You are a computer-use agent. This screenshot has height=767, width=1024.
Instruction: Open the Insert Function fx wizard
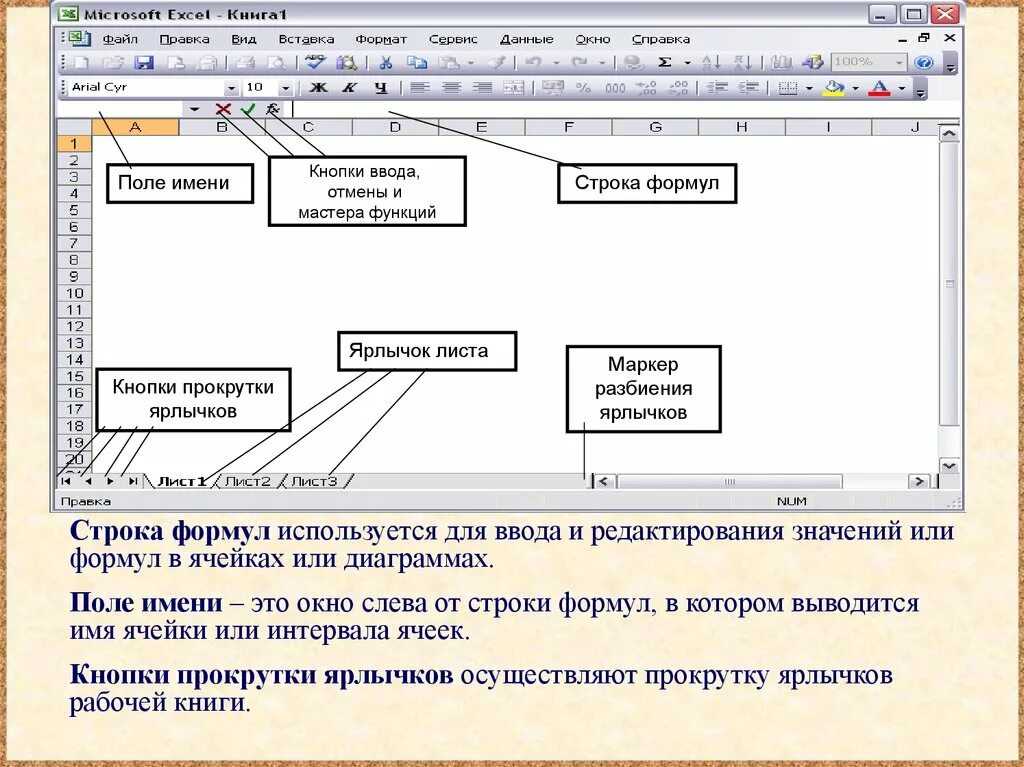click(x=272, y=109)
